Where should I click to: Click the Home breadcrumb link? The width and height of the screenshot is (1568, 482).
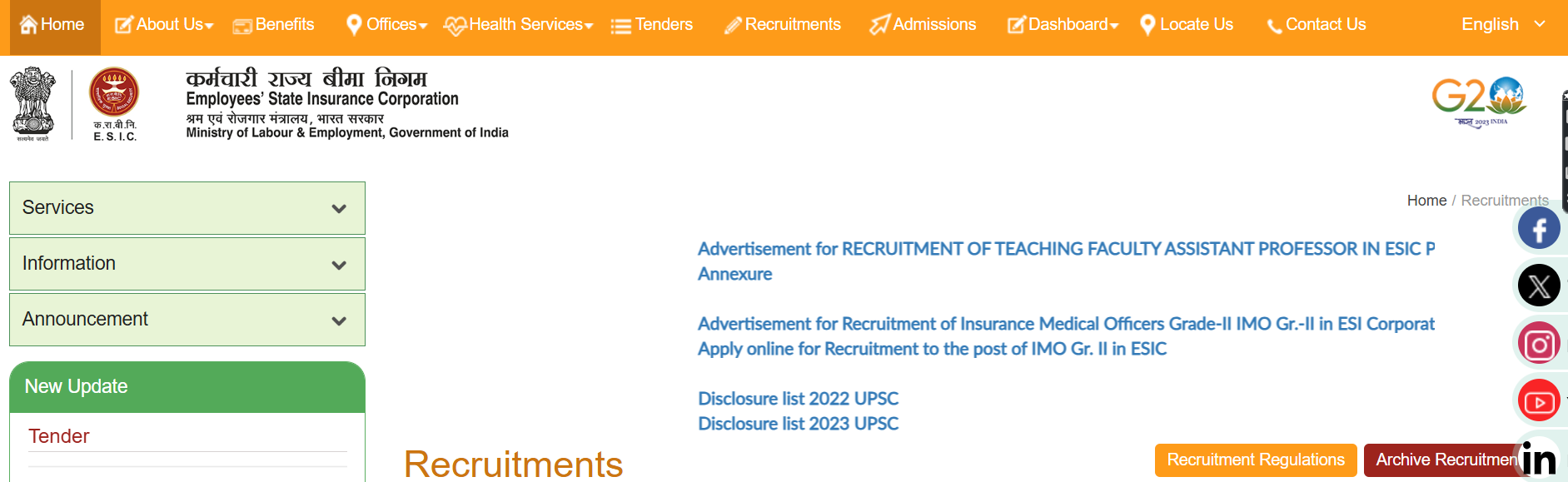coord(1426,201)
